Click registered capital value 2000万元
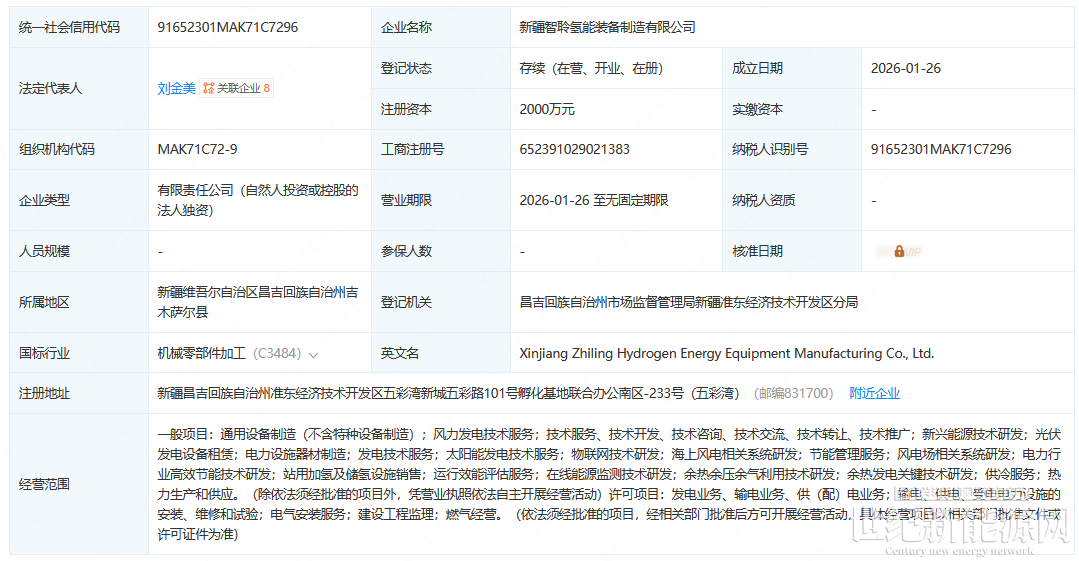 click(x=547, y=109)
